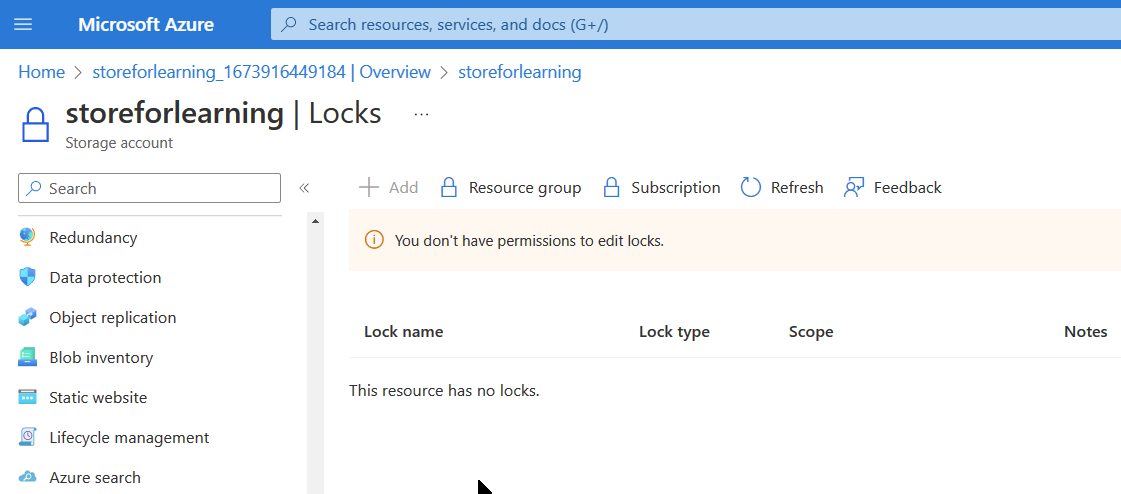
Task: Click the sidebar scrollbar up arrow
Action: click(315, 222)
